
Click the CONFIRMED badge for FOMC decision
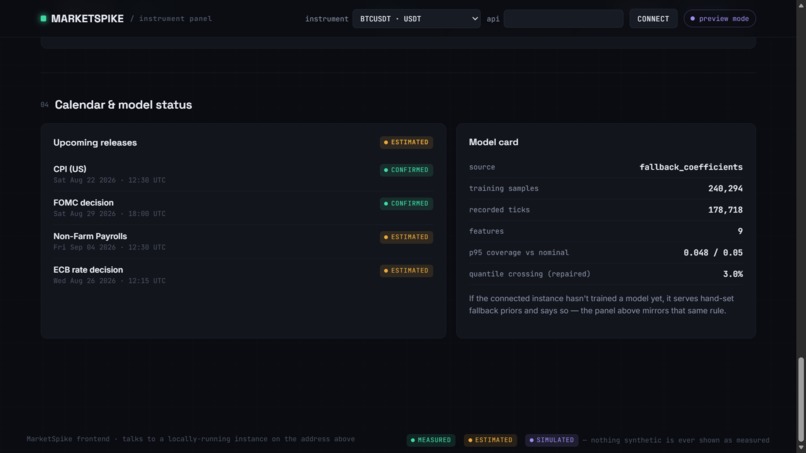(406, 204)
